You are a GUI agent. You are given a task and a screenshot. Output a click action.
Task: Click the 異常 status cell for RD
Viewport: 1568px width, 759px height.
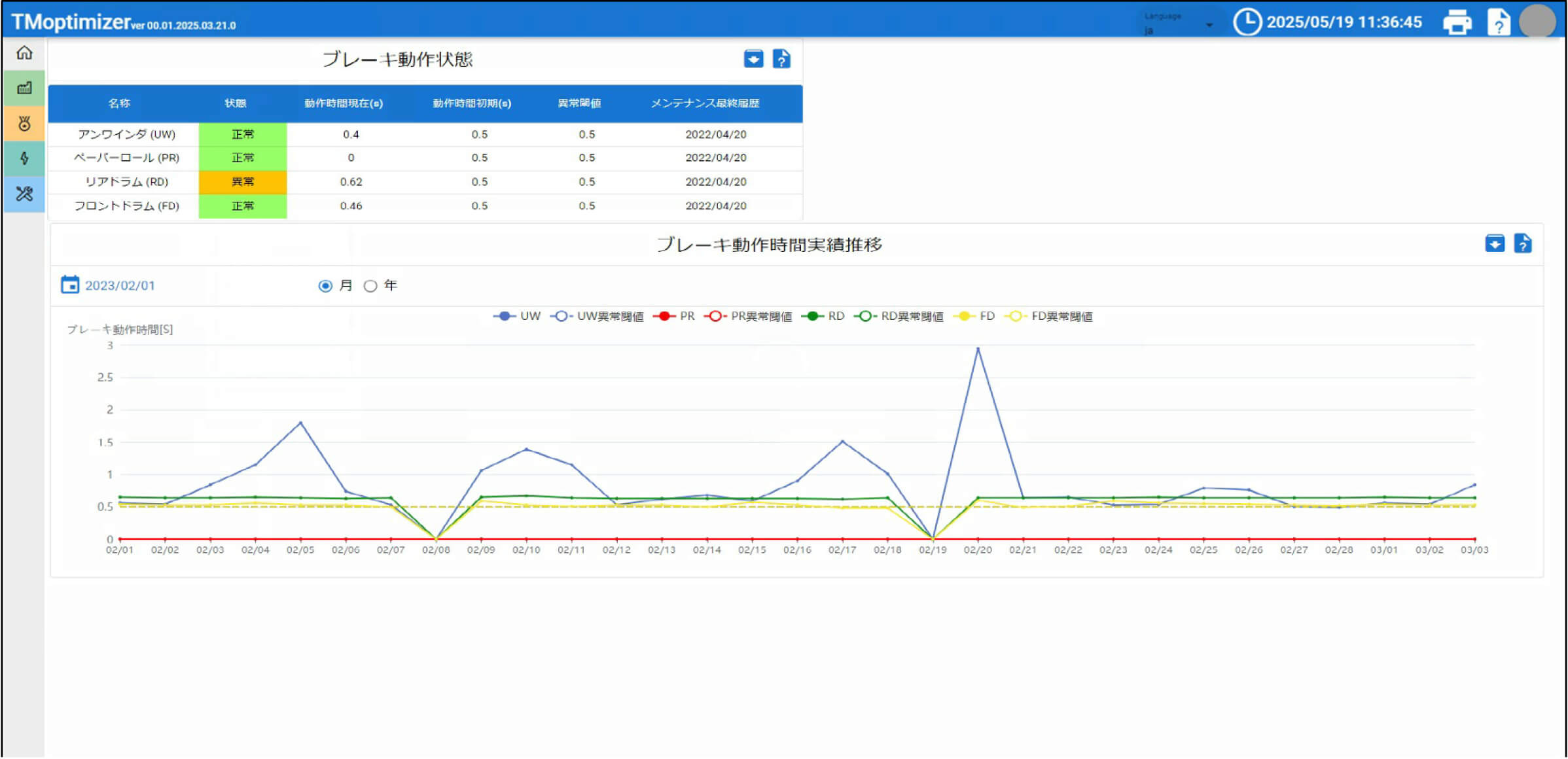tap(243, 182)
